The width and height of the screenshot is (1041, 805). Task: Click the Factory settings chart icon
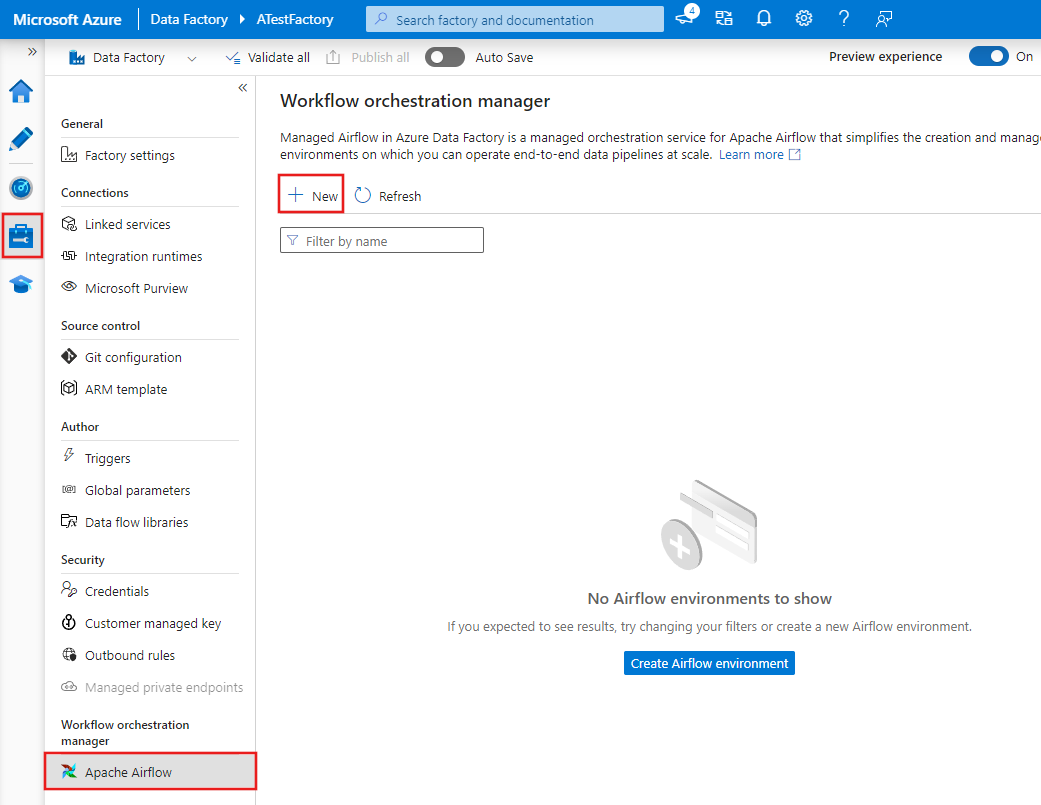click(x=69, y=155)
